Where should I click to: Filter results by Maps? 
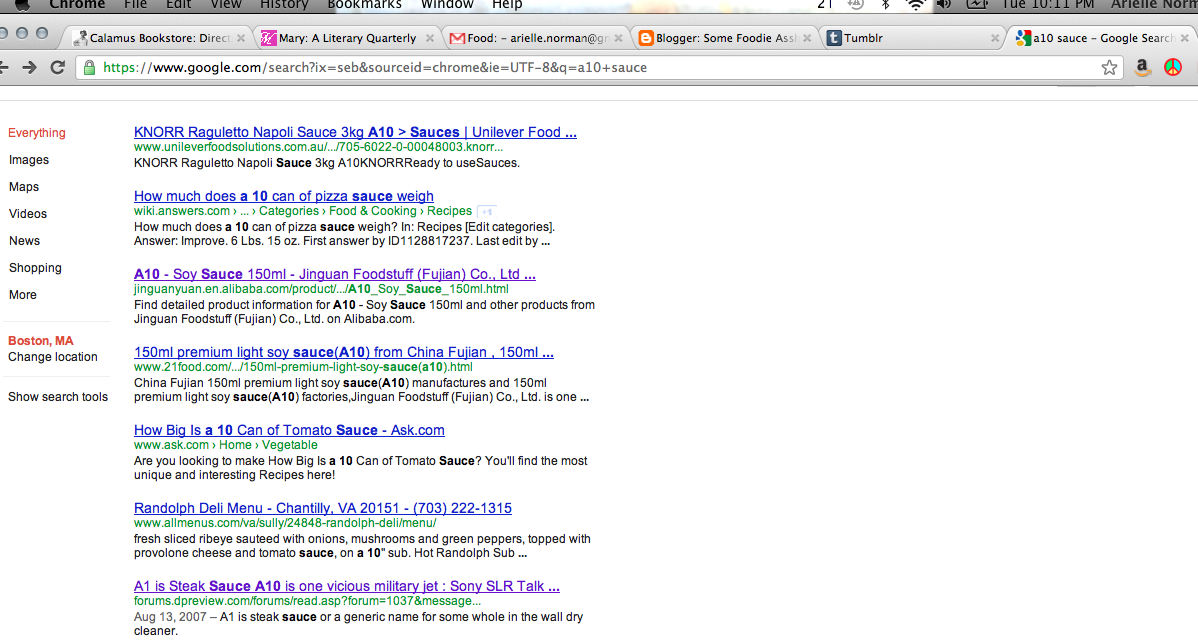(24, 187)
